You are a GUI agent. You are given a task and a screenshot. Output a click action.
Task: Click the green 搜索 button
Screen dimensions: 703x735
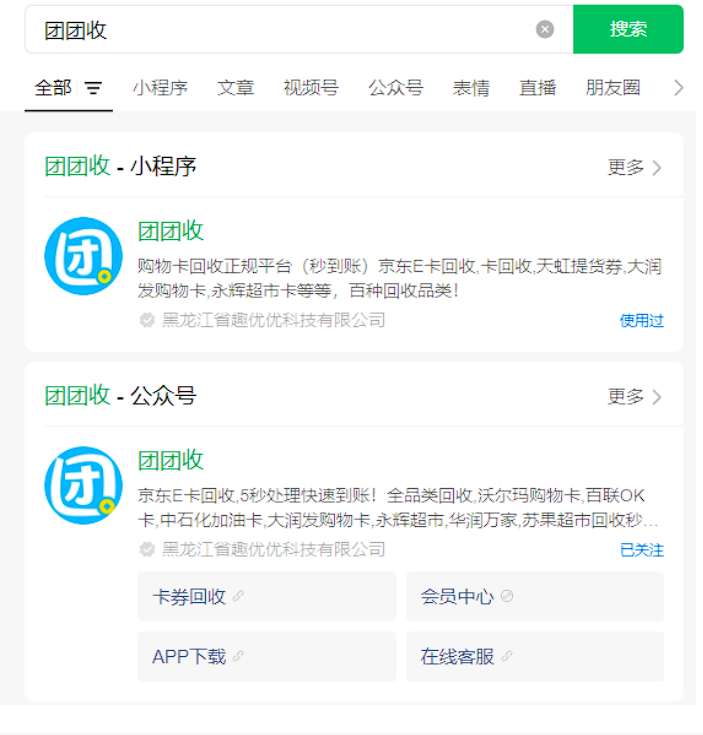(x=628, y=29)
